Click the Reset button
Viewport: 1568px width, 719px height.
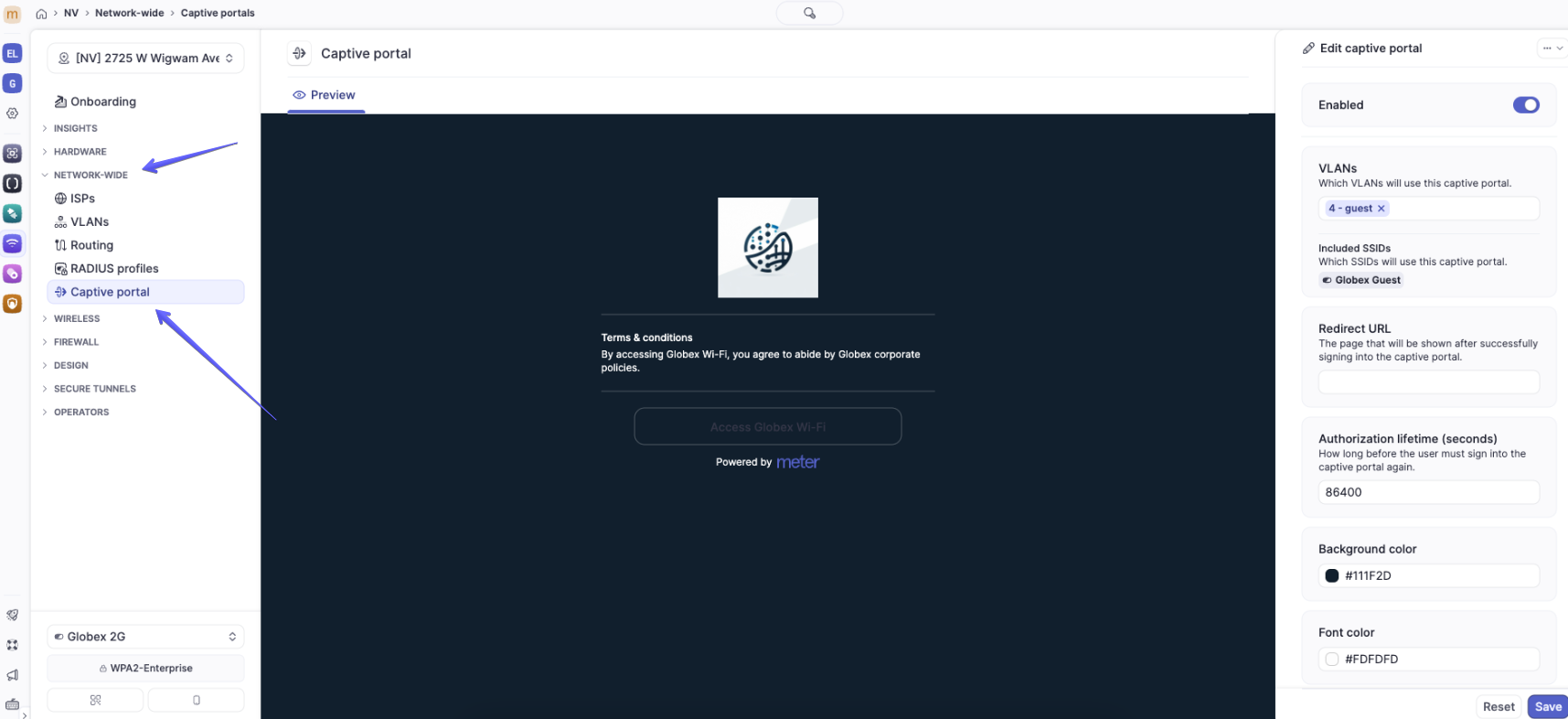(1499, 706)
